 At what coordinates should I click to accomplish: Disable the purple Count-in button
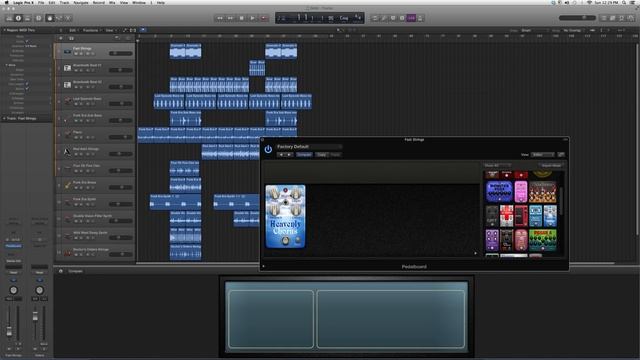pyautogui.click(x=411, y=18)
